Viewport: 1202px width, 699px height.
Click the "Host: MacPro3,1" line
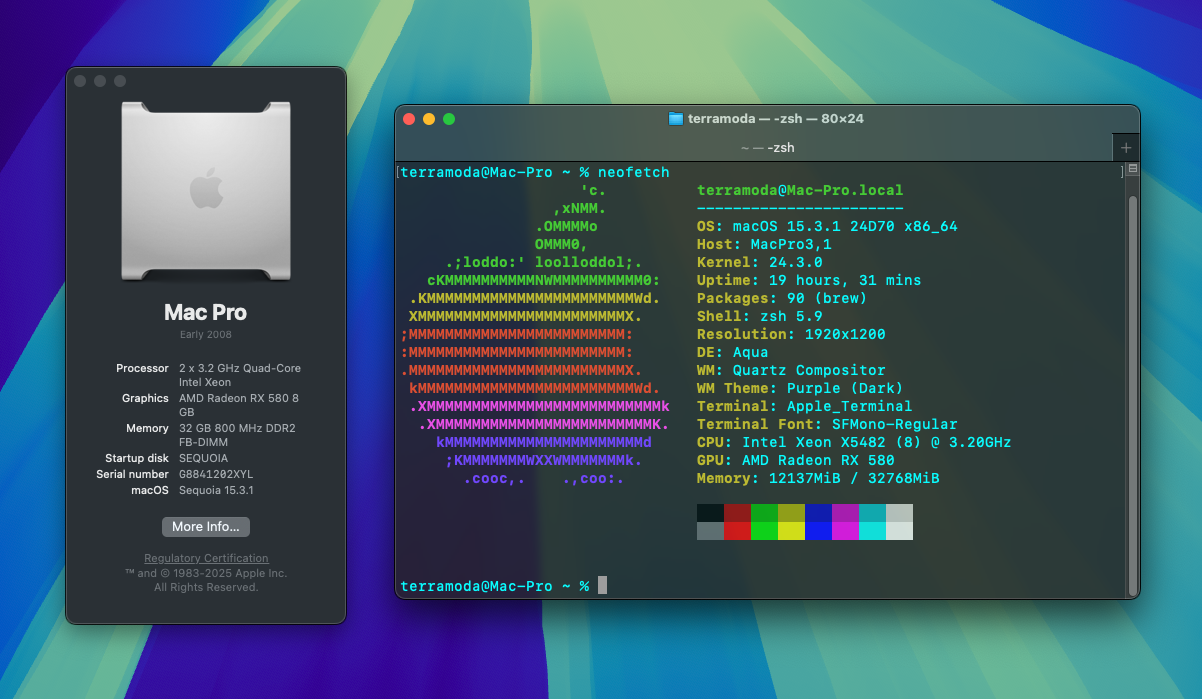point(764,245)
